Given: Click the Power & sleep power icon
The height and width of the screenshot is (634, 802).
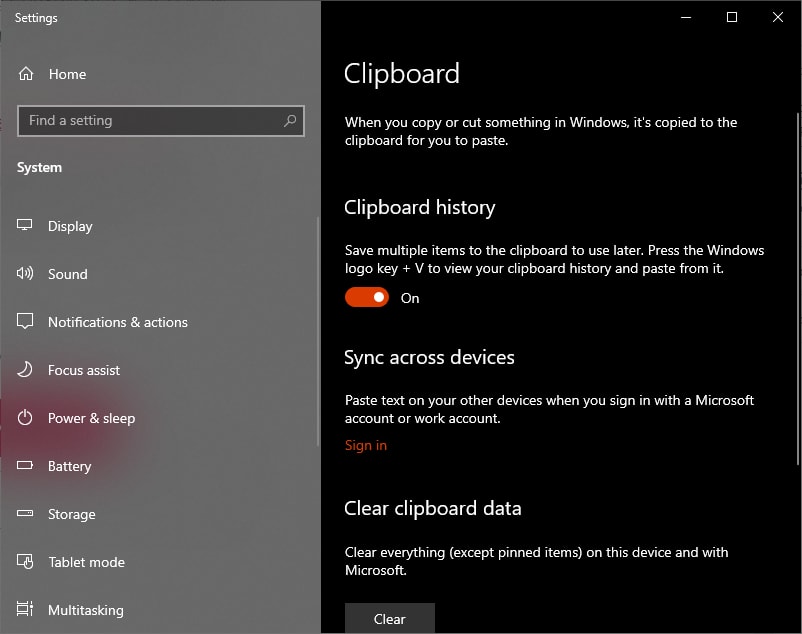Looking at the screenshot, I should (25, 418).
